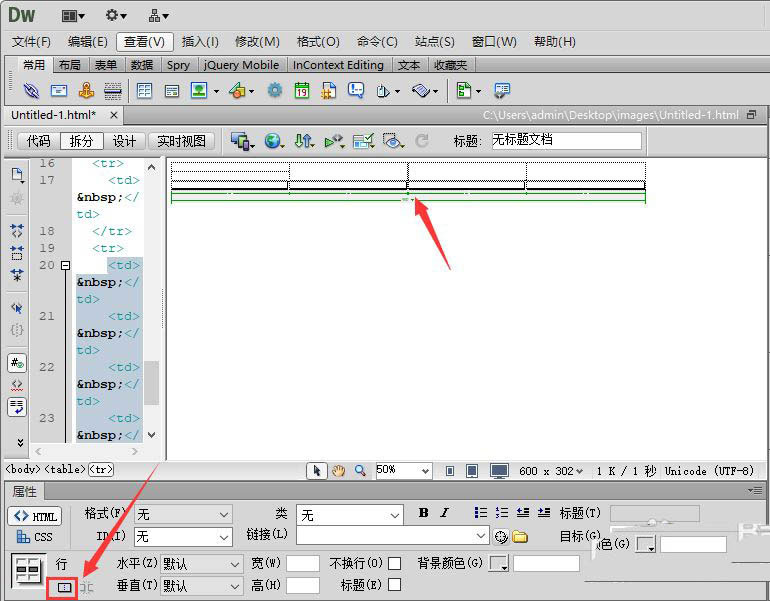Open the 50% zoom level dropdown
The height and width of the screenshot is (601, 770).
[425, 471]
